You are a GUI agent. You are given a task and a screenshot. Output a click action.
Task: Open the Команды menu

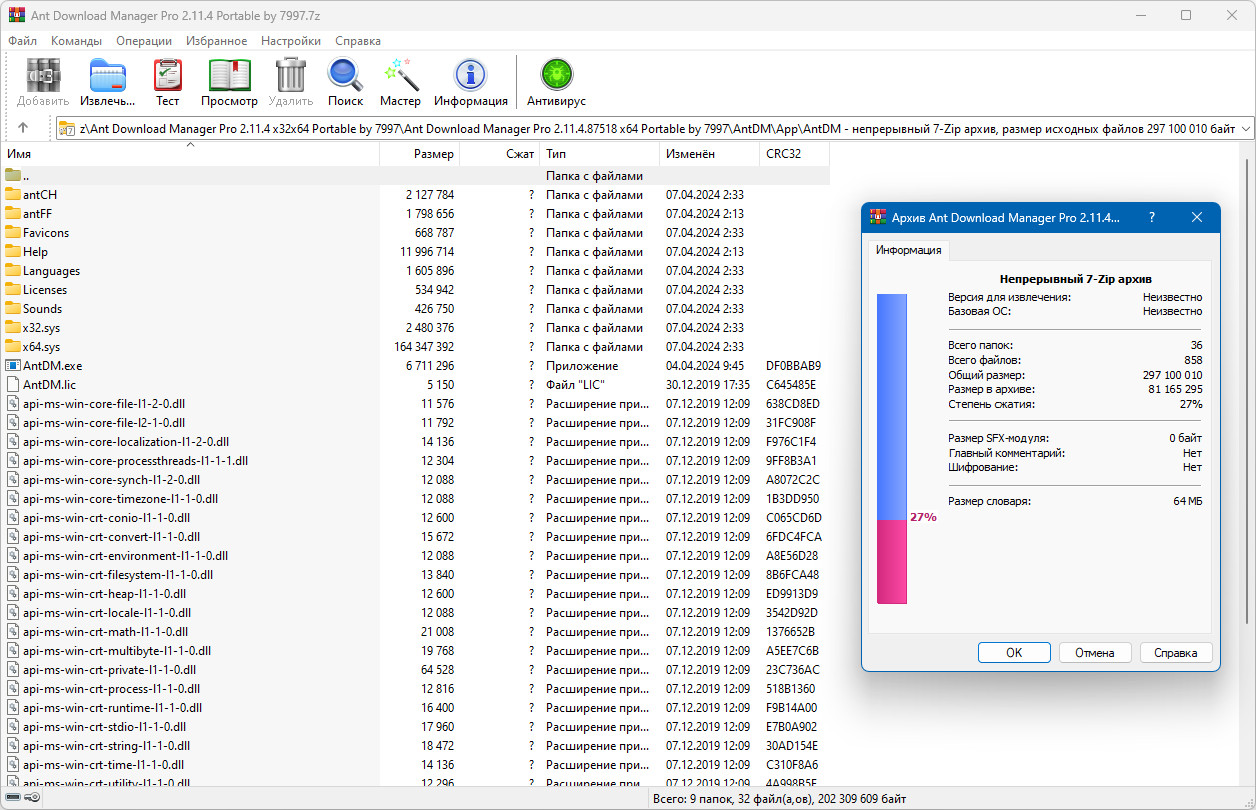pyautogui.click(x=76, y=41)
